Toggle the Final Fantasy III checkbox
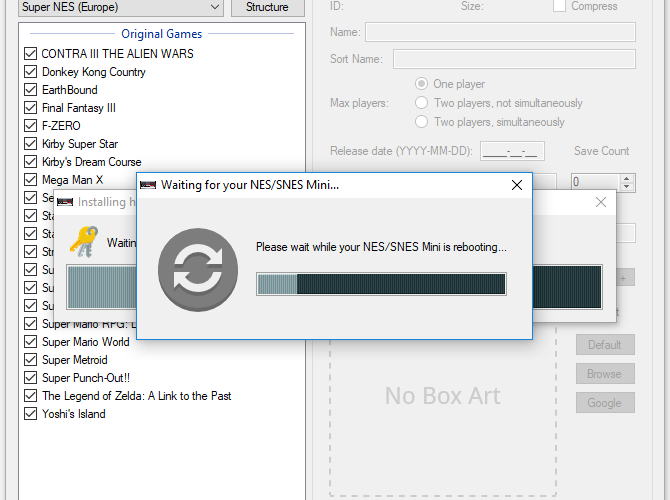Viewport: 670px width, 500px height. point(30,107)
